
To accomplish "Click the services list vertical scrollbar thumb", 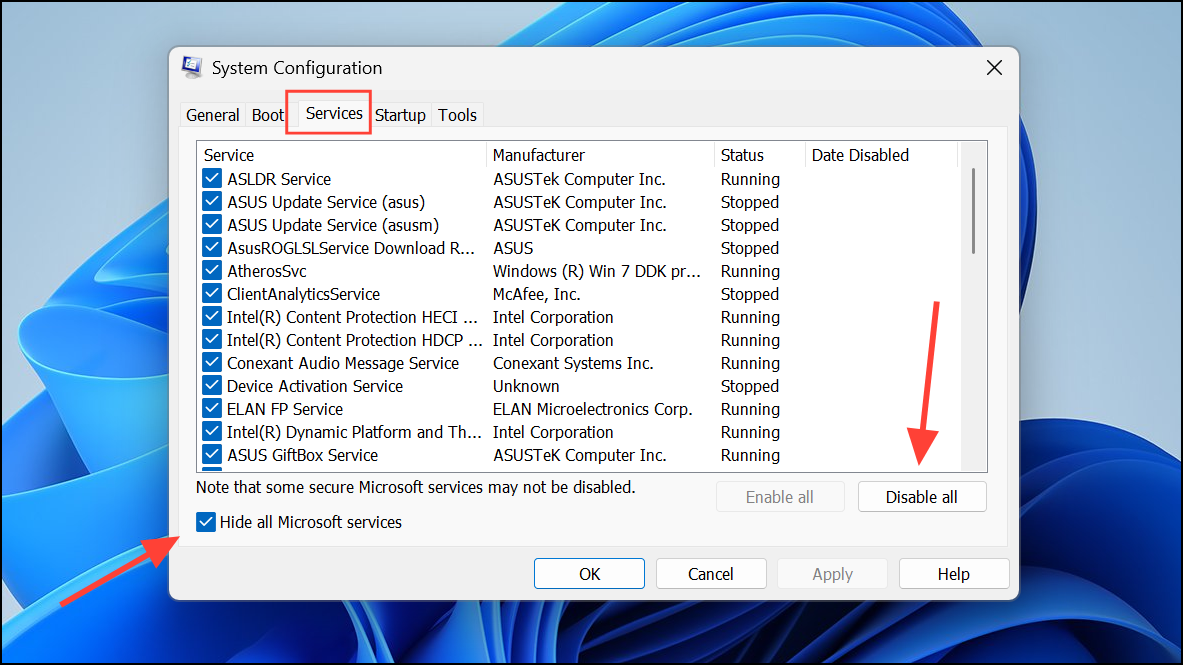I will click(x=973, y=211).
